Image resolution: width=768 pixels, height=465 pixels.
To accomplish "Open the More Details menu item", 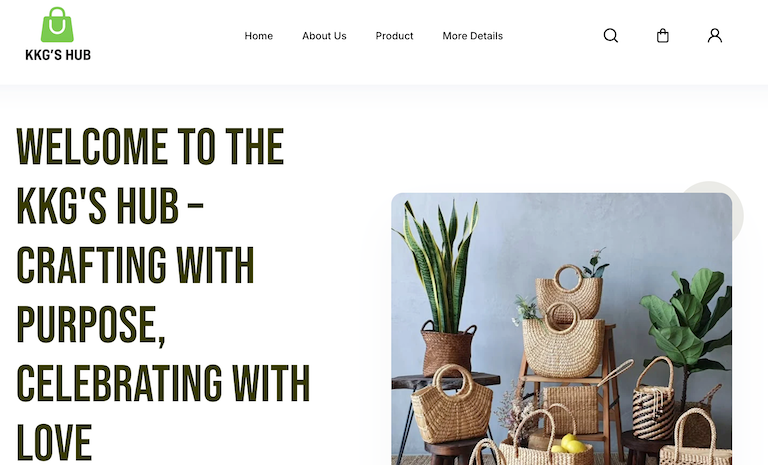I will pos(473,36).
